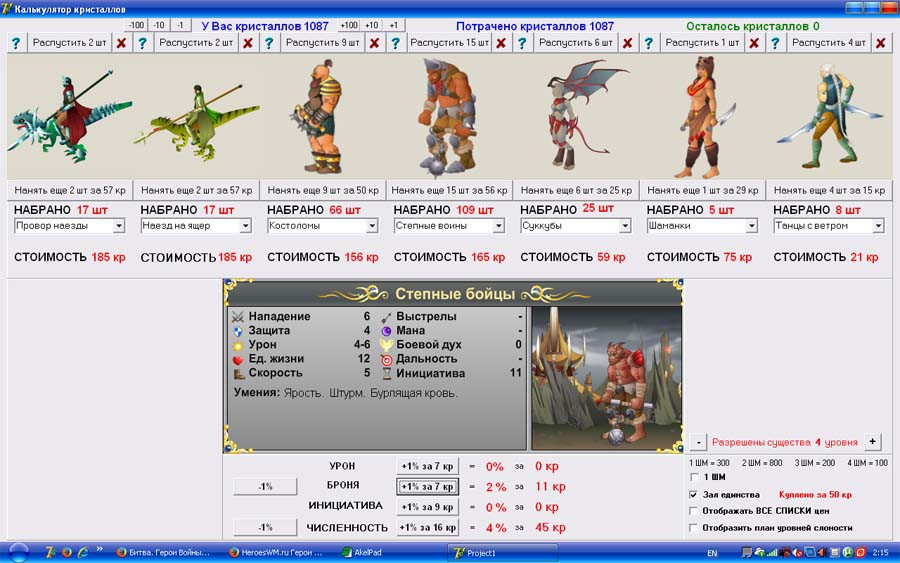This screenshot has height=563, width=900.
Task: Click Распустить 9 шт button
Action: pyautogui.click(x=322, y=43)
